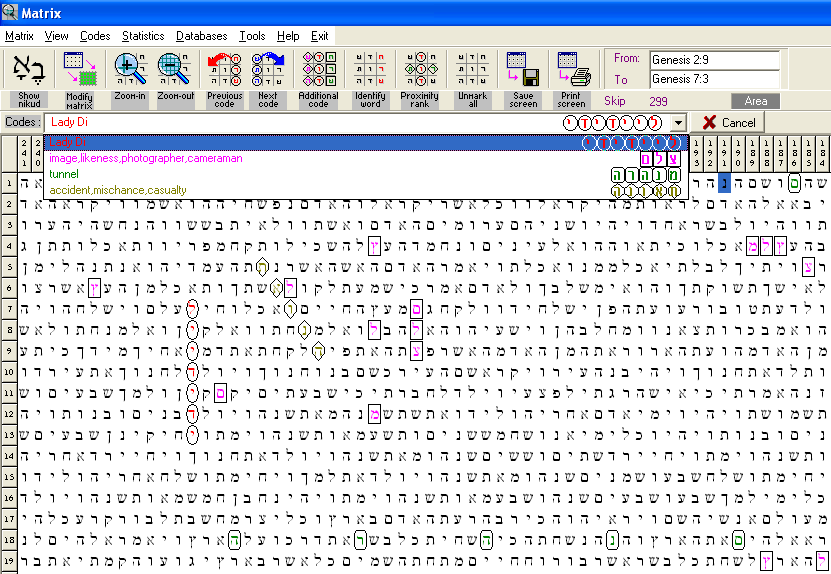831x574 pixels.
Task: Click the blue highlighted letter in row 1
Action: pyautogui.click(x=724, y=183)
